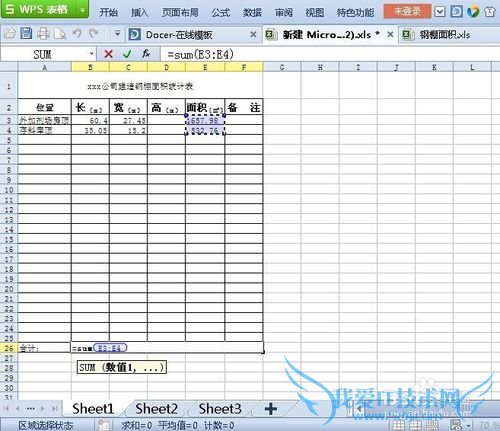Confirm formula with green checkmark
The height and width of the screenshot is (431, 500).
pyautogui.click(x=127, y=54)
